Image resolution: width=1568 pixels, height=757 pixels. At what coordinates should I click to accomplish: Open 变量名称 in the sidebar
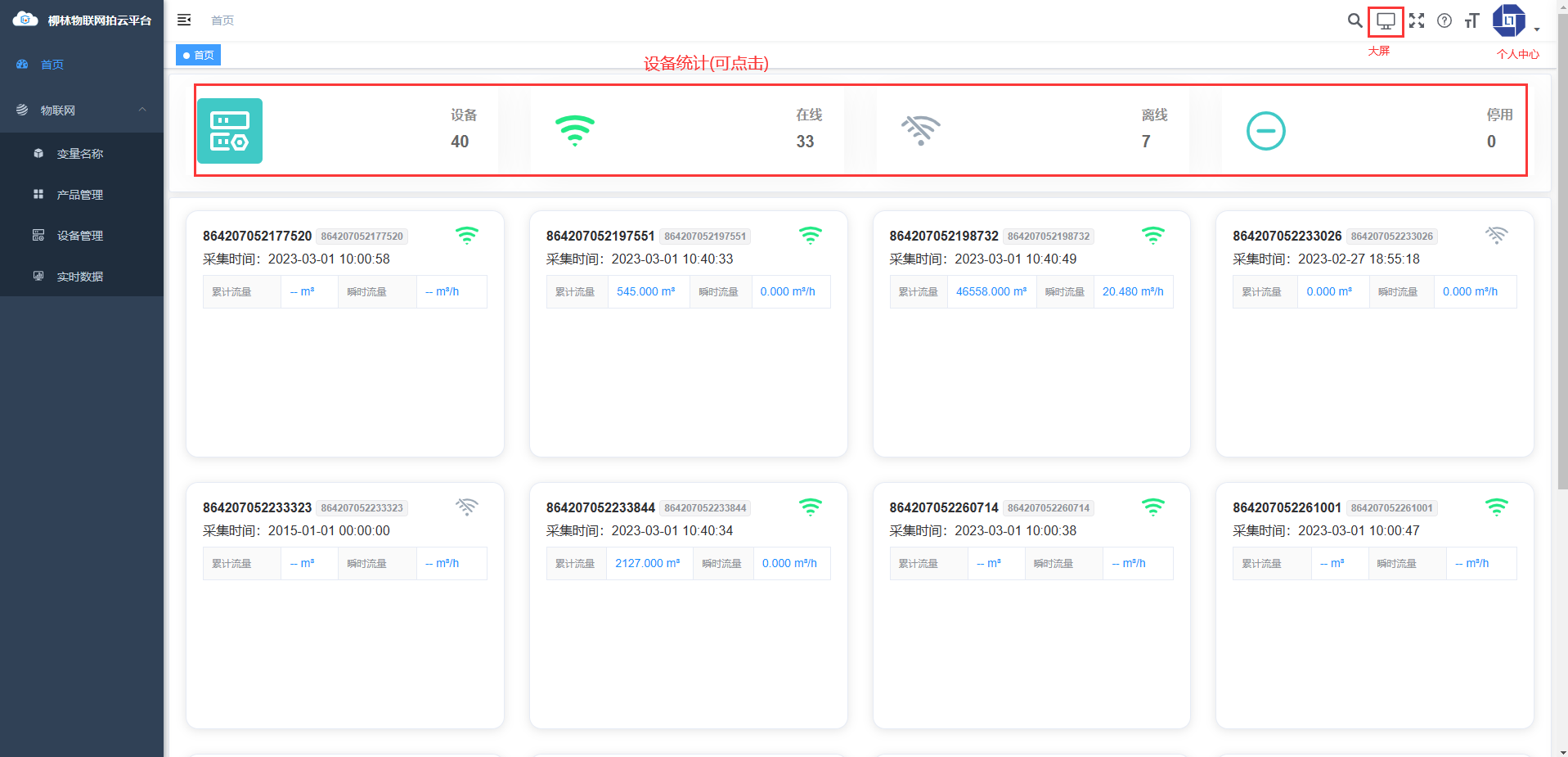[82, 153]
